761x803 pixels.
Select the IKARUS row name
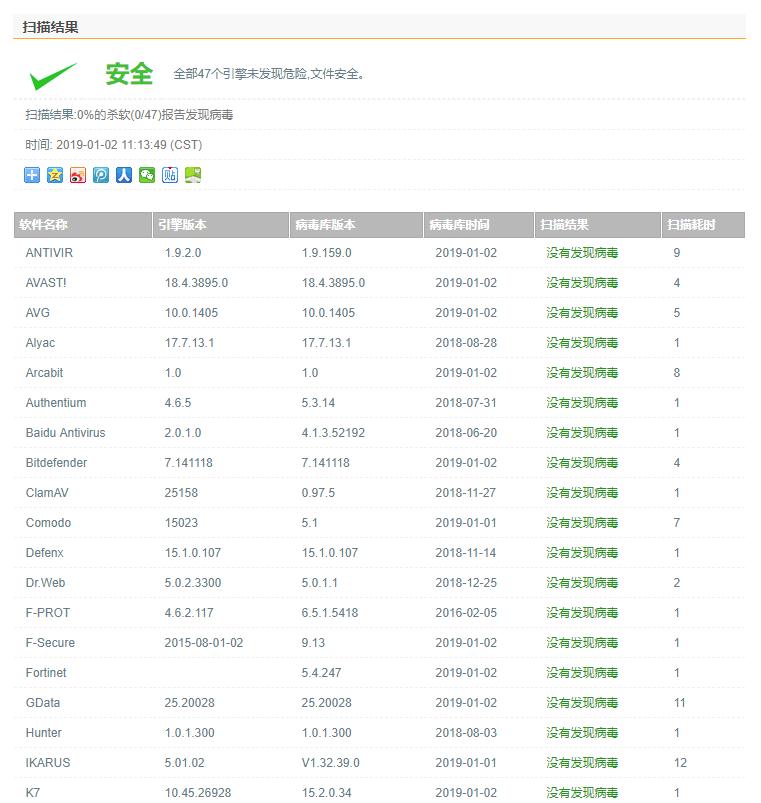48,763
